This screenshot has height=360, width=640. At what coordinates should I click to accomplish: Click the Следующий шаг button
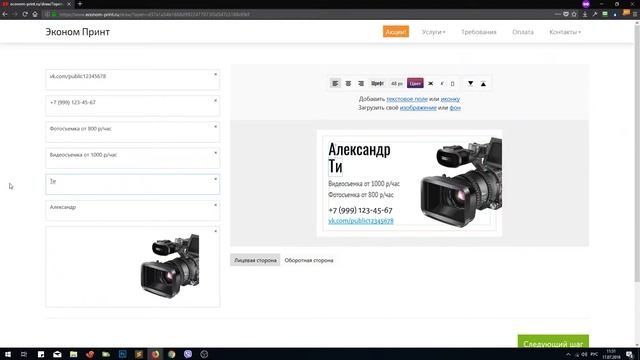pyautogui.click(x=553, y=342)
